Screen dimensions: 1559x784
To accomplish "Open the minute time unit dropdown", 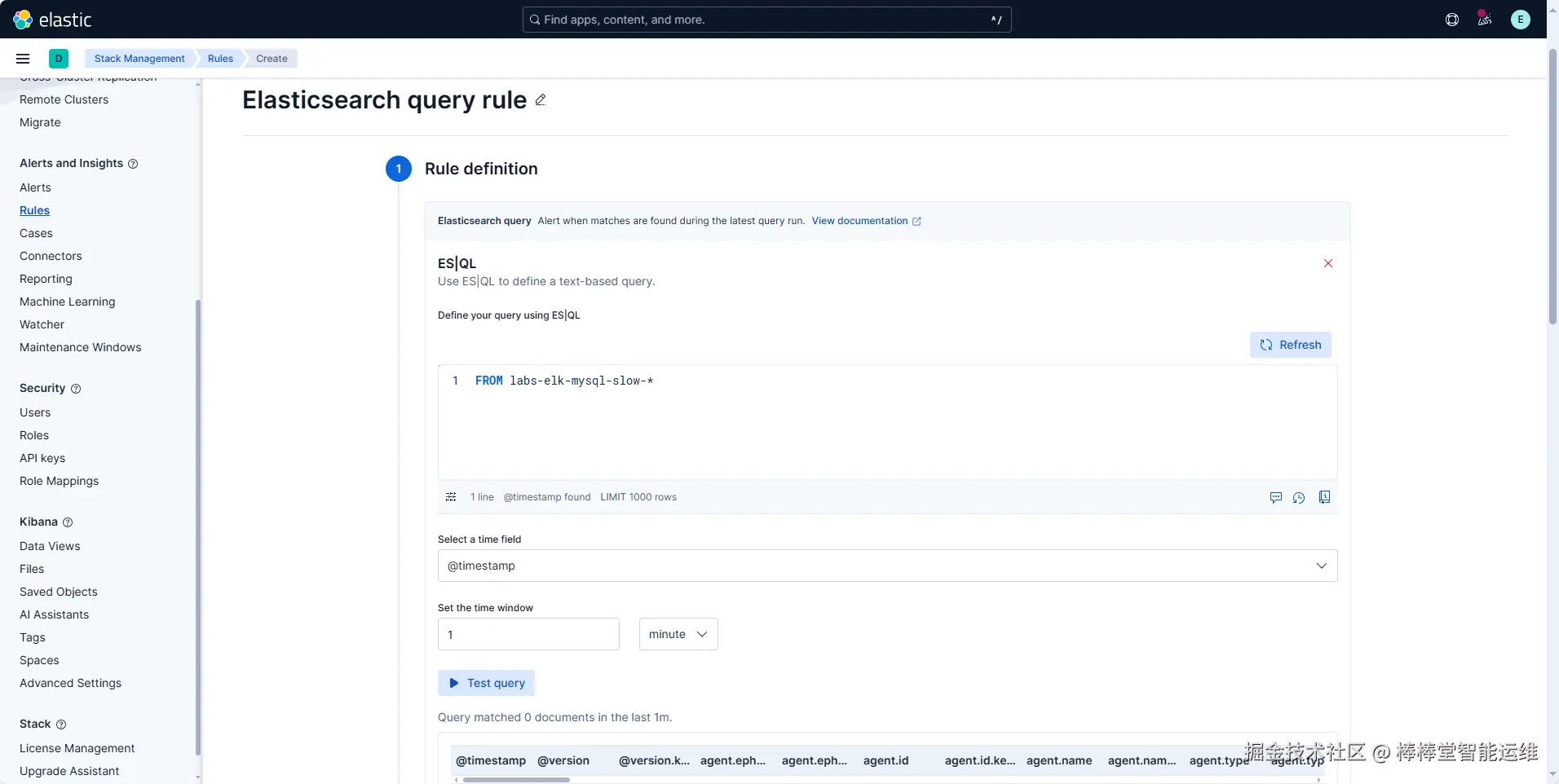I will (678, 634).
